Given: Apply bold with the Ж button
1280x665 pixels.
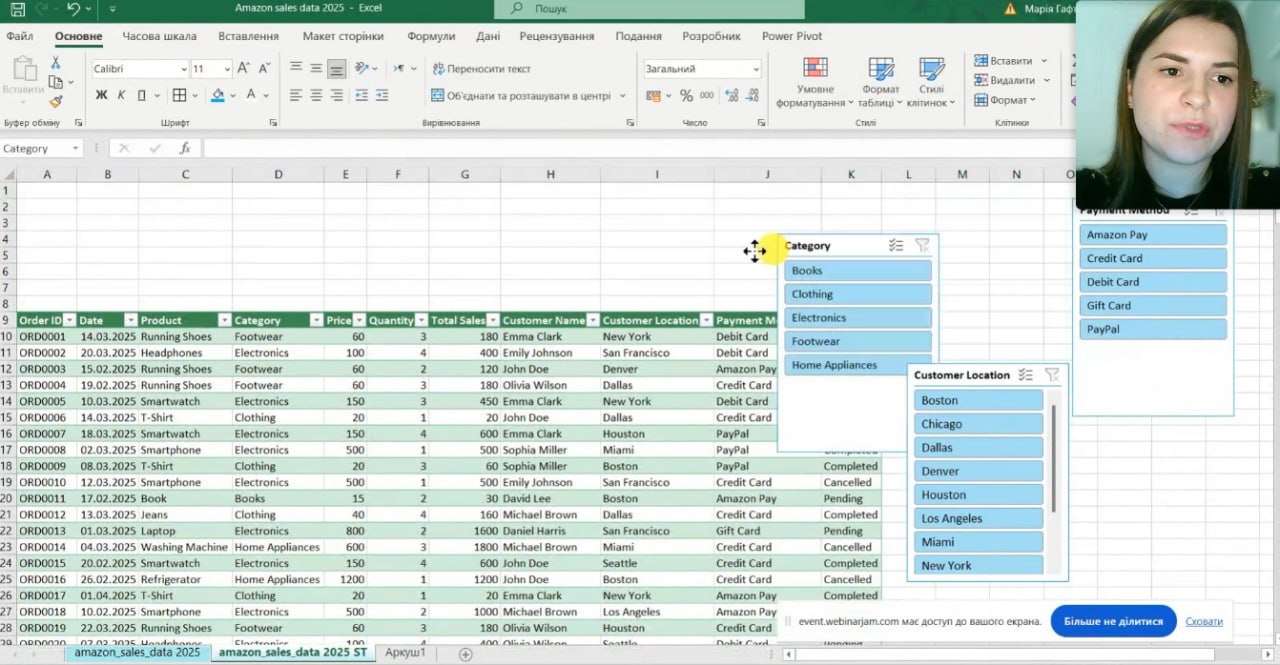Looking at the screenshot, I should [x=101, y=95].
